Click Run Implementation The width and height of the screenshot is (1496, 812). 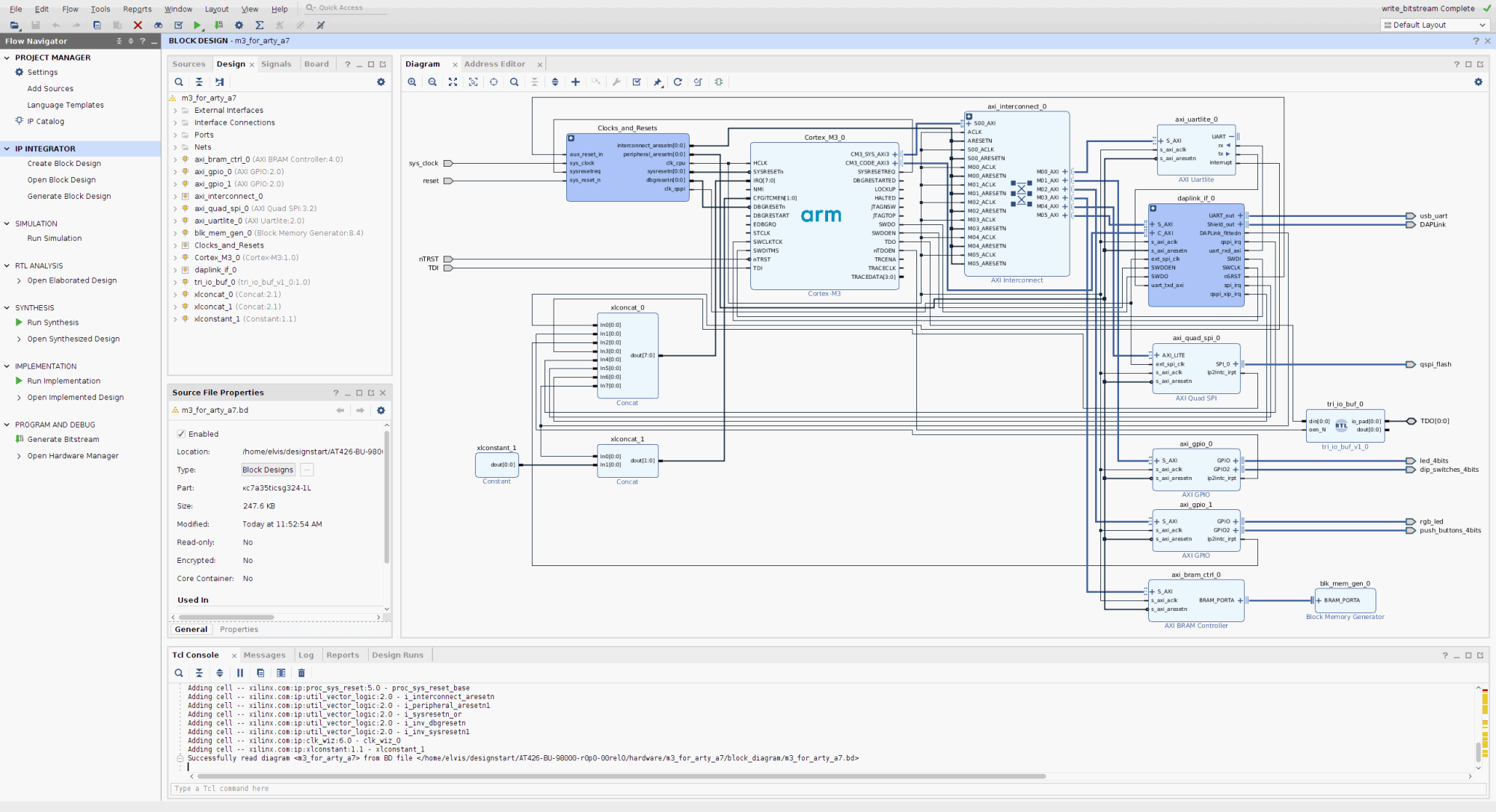[64, 381]
